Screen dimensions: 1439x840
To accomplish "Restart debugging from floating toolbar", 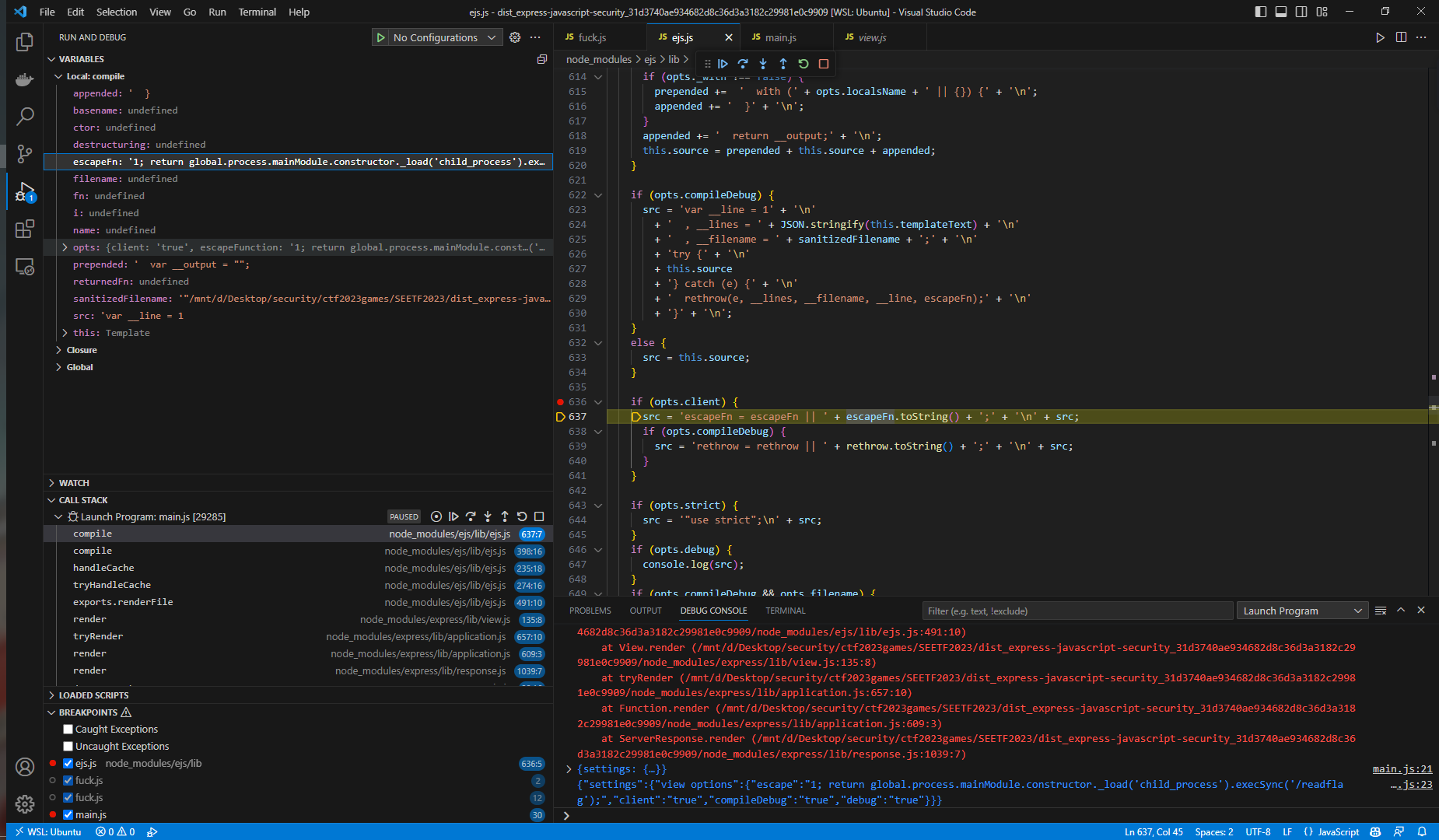I will pyautogui.click(x=804, y=64).
